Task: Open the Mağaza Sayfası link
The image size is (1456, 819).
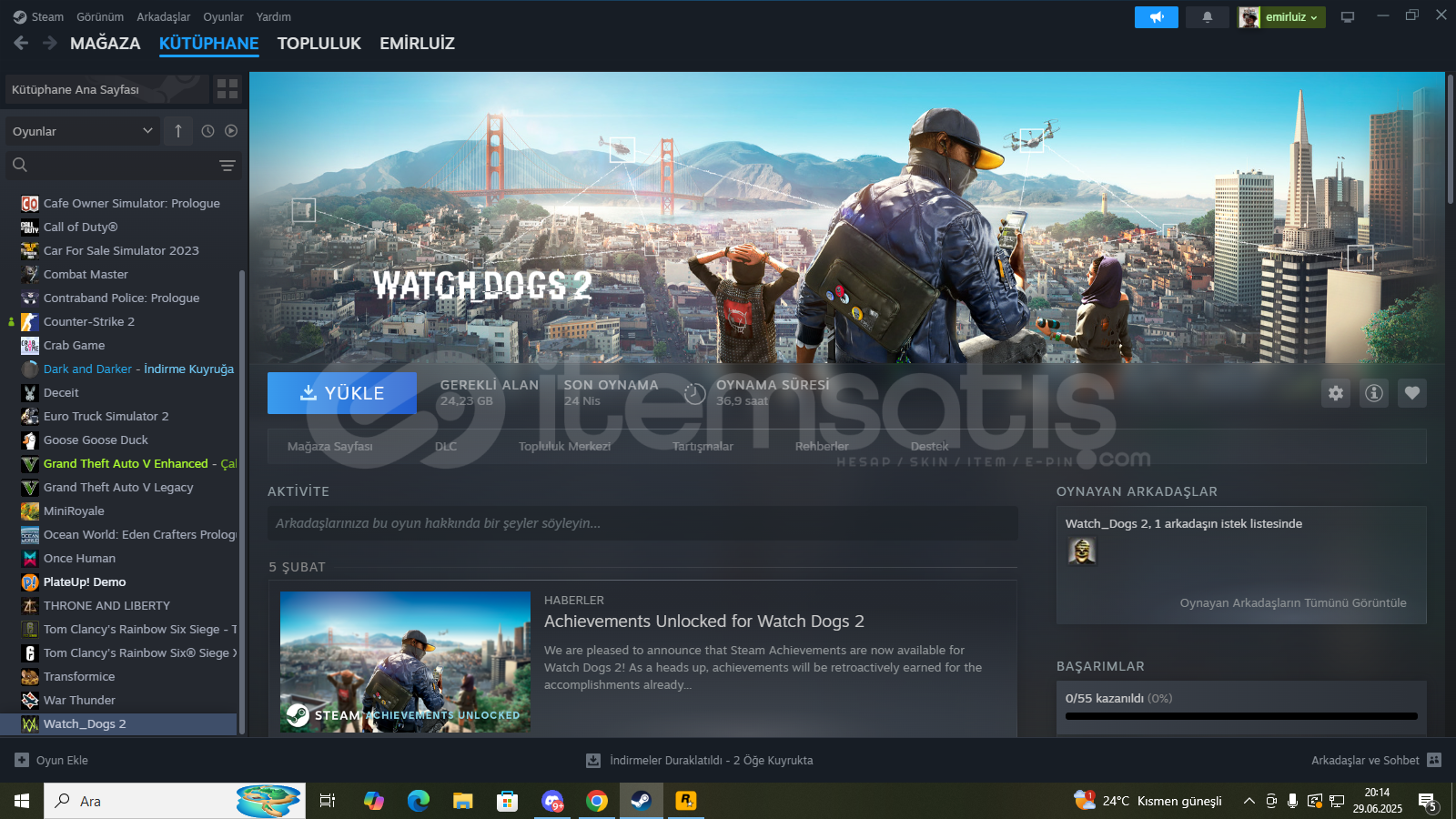Action: pos(330,446)
